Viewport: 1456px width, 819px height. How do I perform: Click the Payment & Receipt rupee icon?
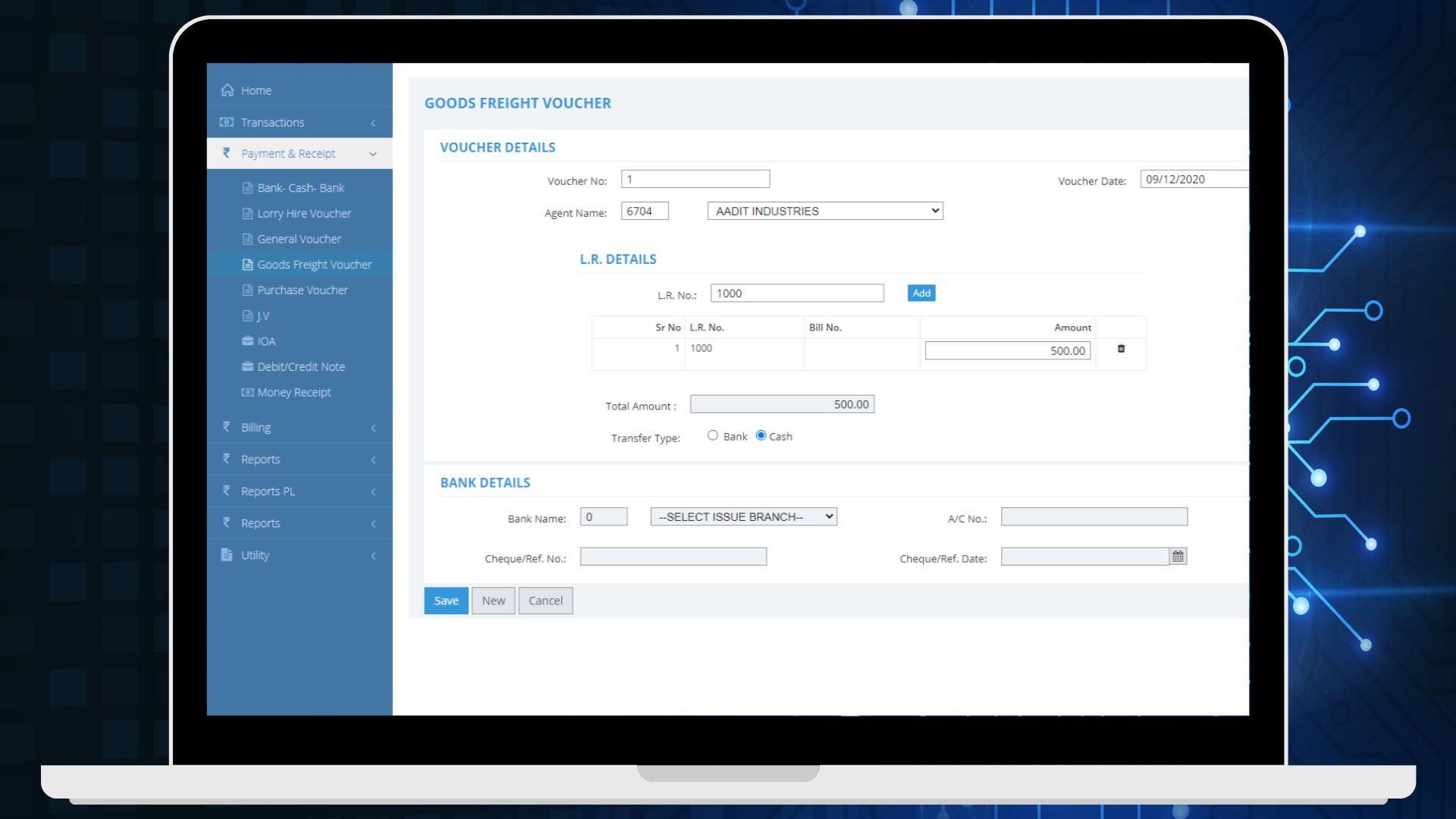227,153
